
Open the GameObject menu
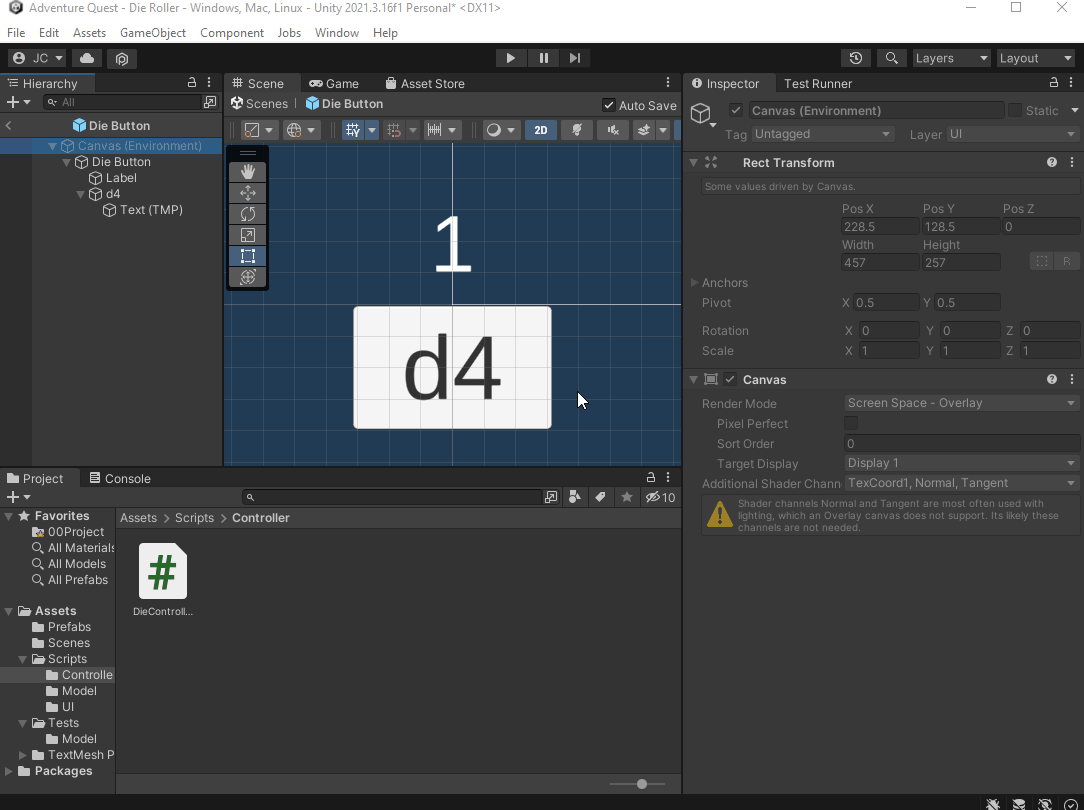click(153, 32)
